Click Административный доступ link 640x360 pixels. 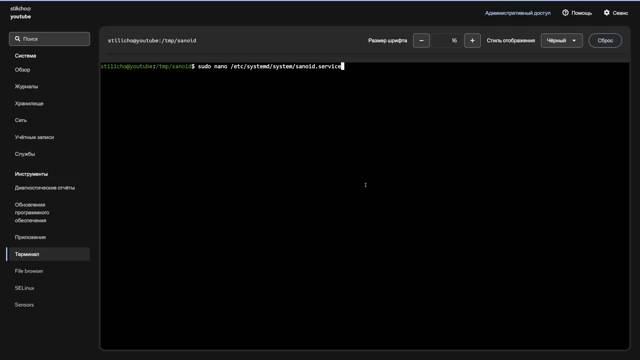tap(518, 13)
